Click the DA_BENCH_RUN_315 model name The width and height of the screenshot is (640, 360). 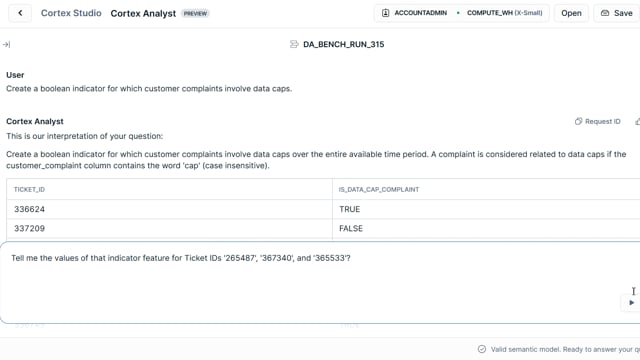(344, 44)
